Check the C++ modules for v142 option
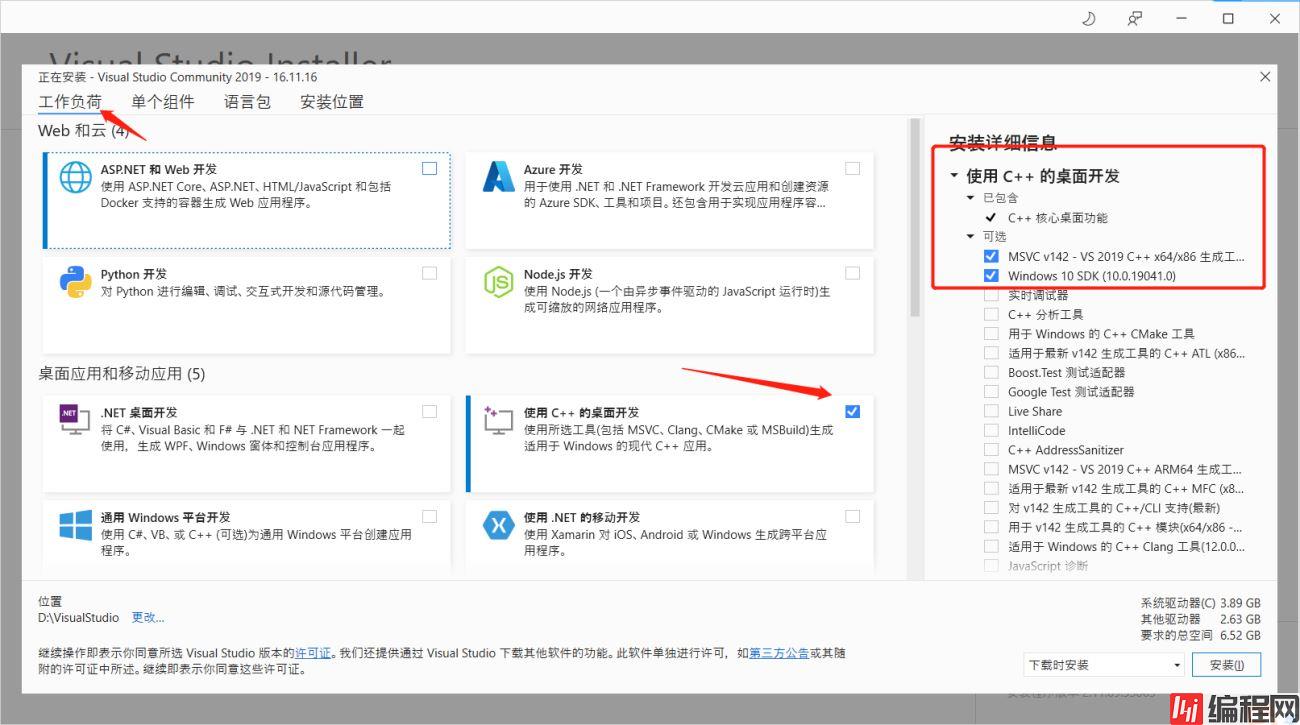 tap(991, 527)
